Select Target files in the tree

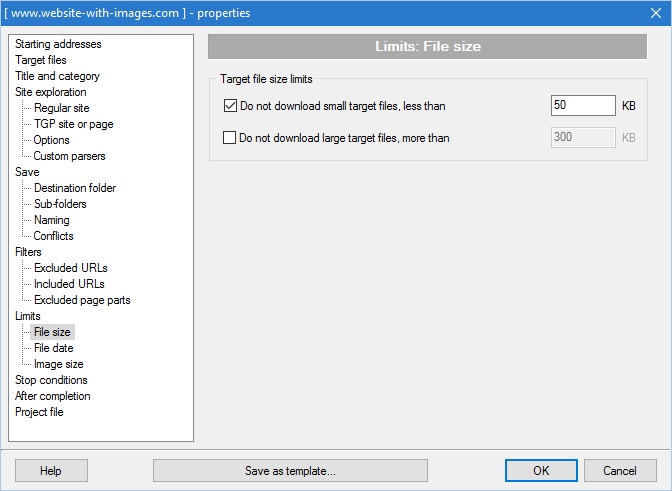[x=41, y=60]
